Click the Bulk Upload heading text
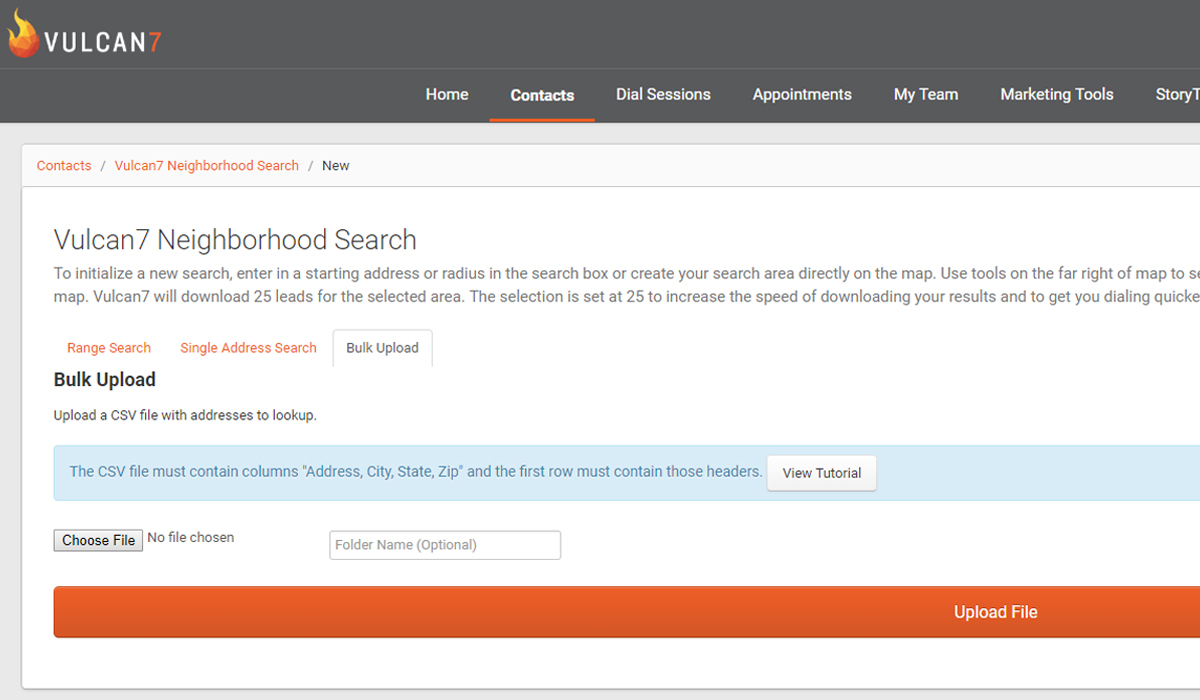Image resolution: width=1200 pixels, height=700 pixels. pos(105,380)
